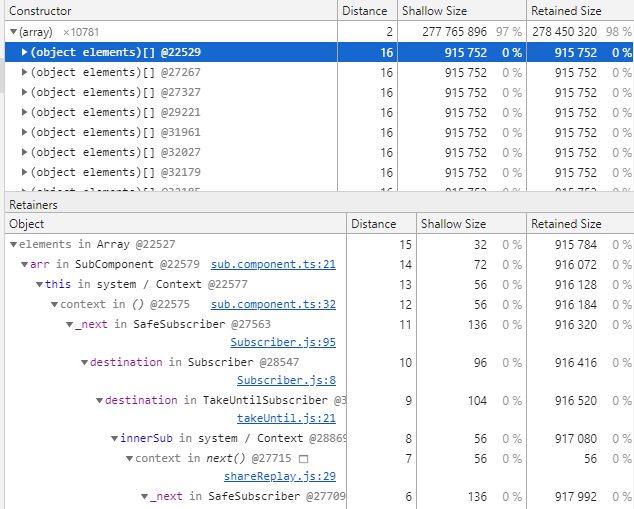Click retained size value 917 992
The image size is (634, 509).
pos(576,496)
